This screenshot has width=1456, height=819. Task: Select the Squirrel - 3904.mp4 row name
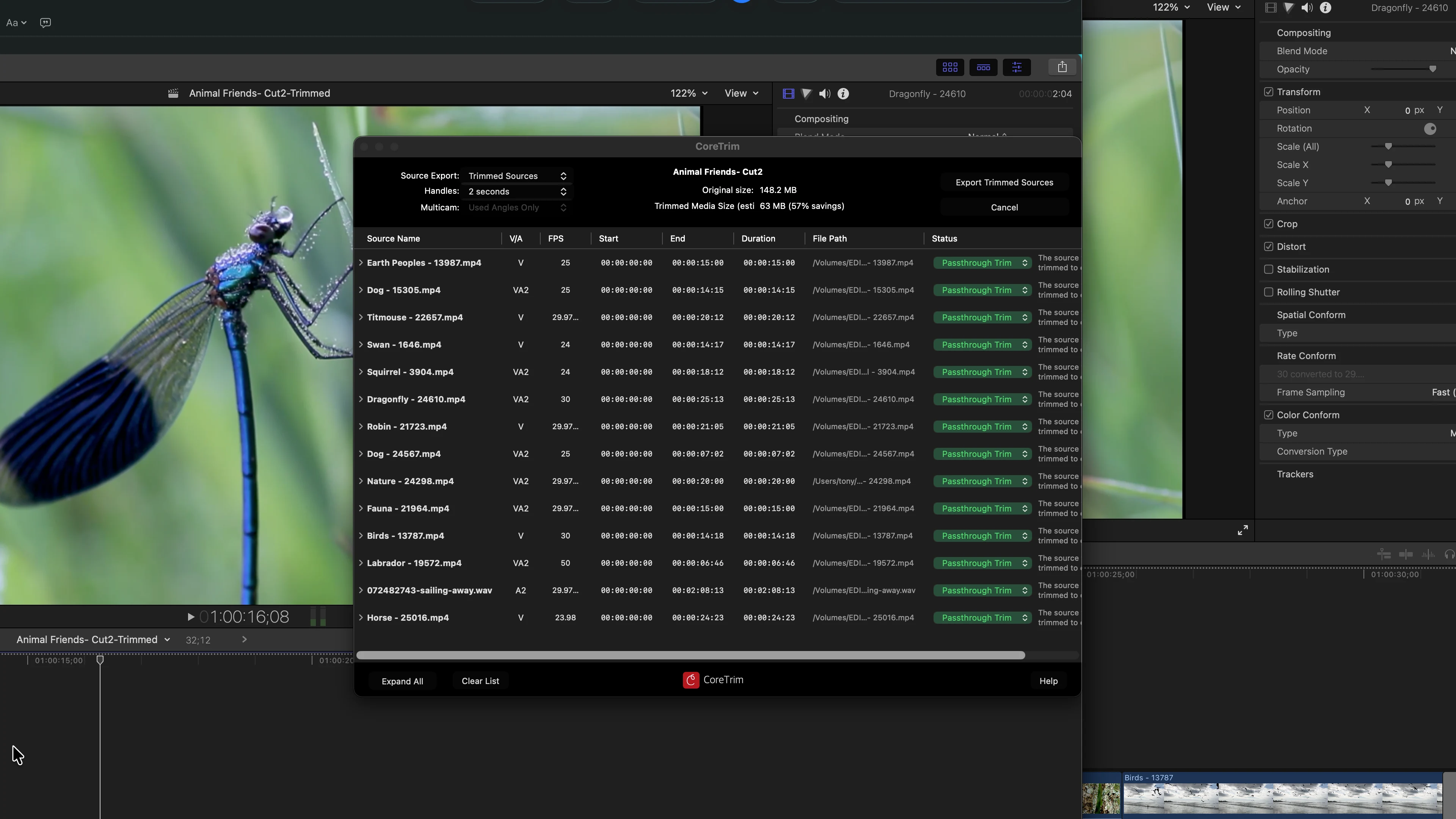tap(410, 372)
